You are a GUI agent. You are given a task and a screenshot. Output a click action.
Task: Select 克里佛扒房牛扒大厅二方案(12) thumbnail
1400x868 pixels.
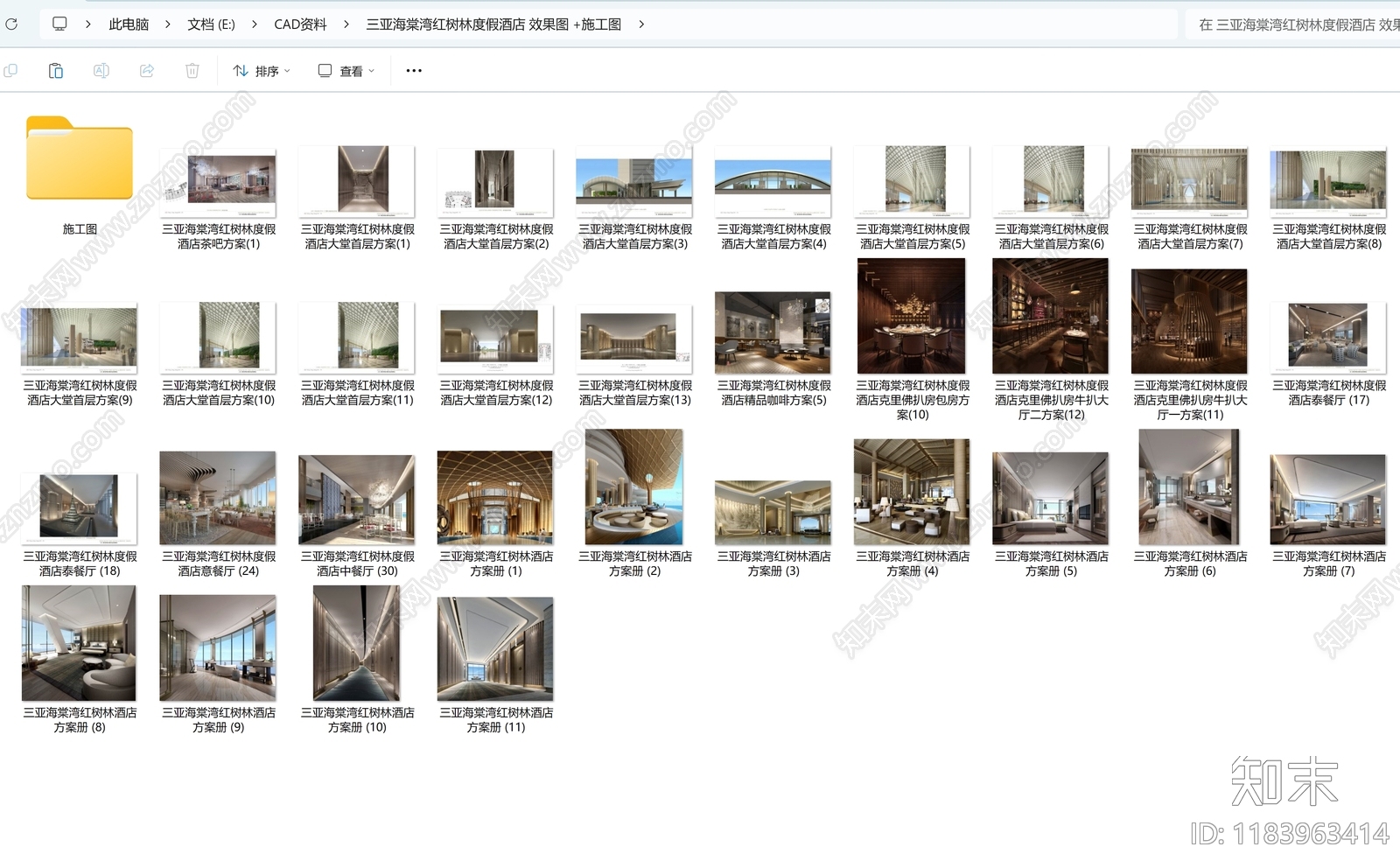[x=1051, y=316]
